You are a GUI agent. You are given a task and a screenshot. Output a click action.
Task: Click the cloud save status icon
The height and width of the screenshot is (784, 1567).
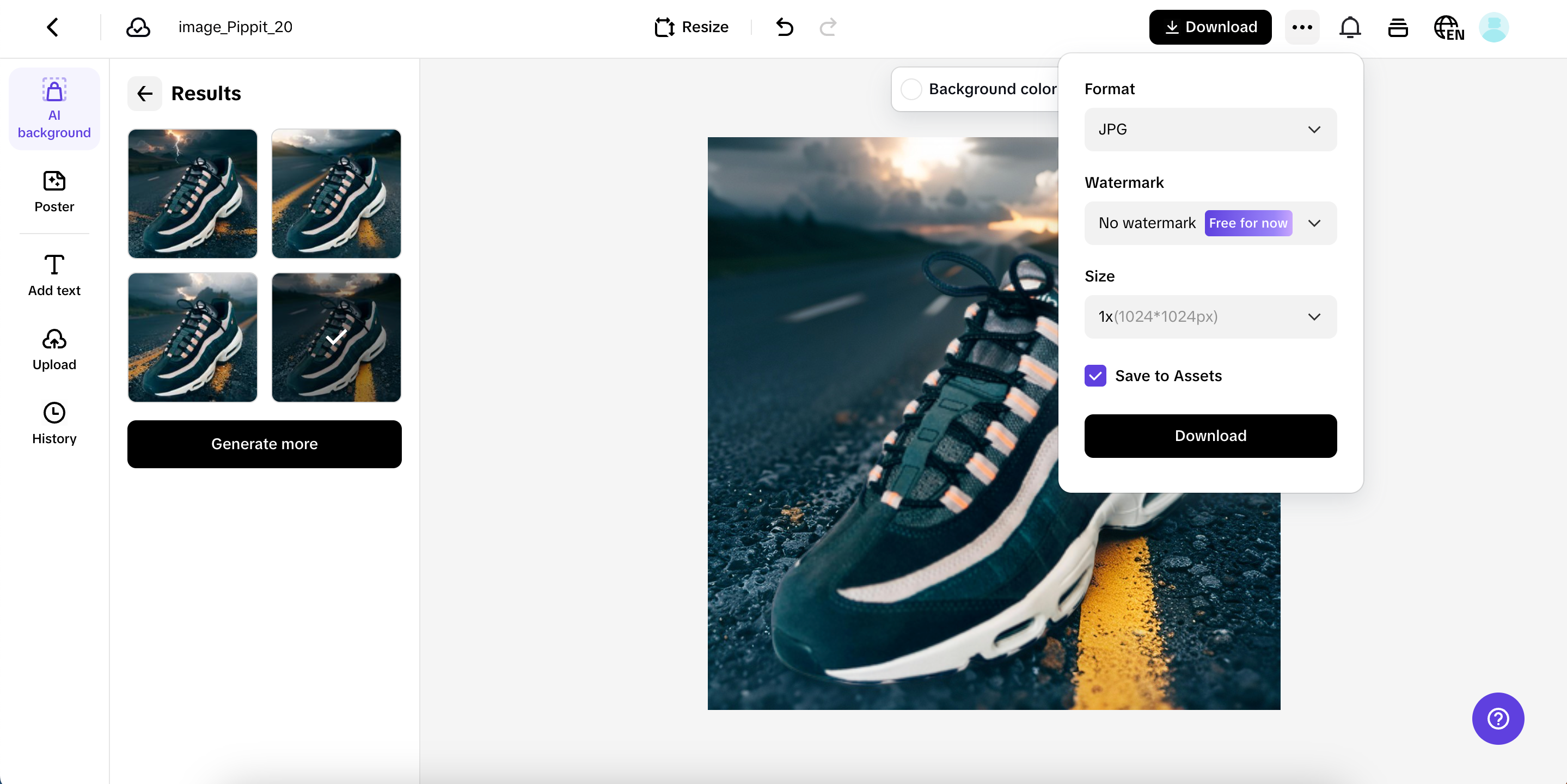[138, 27]
